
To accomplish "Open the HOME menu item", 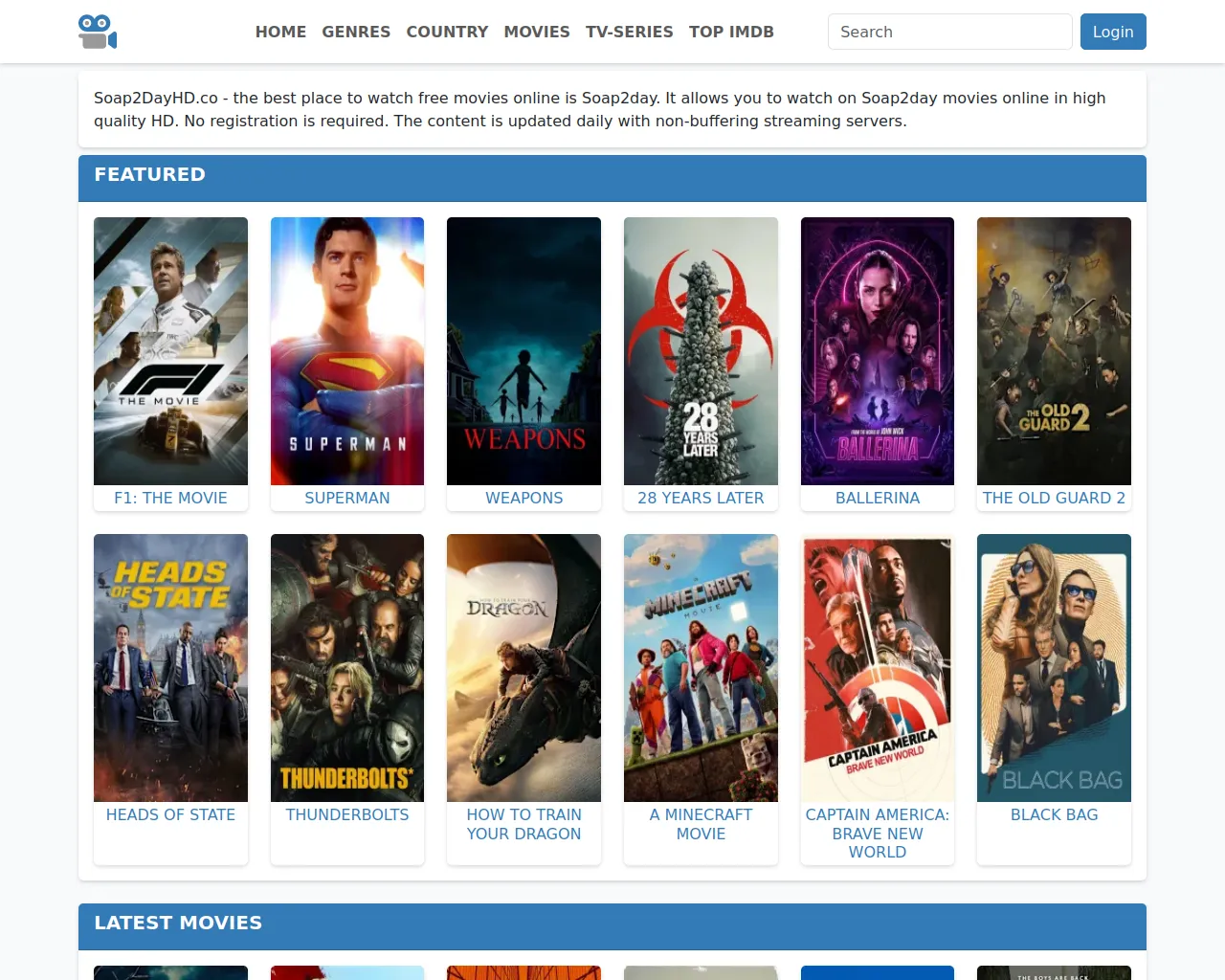I will (x=280, y=32).
